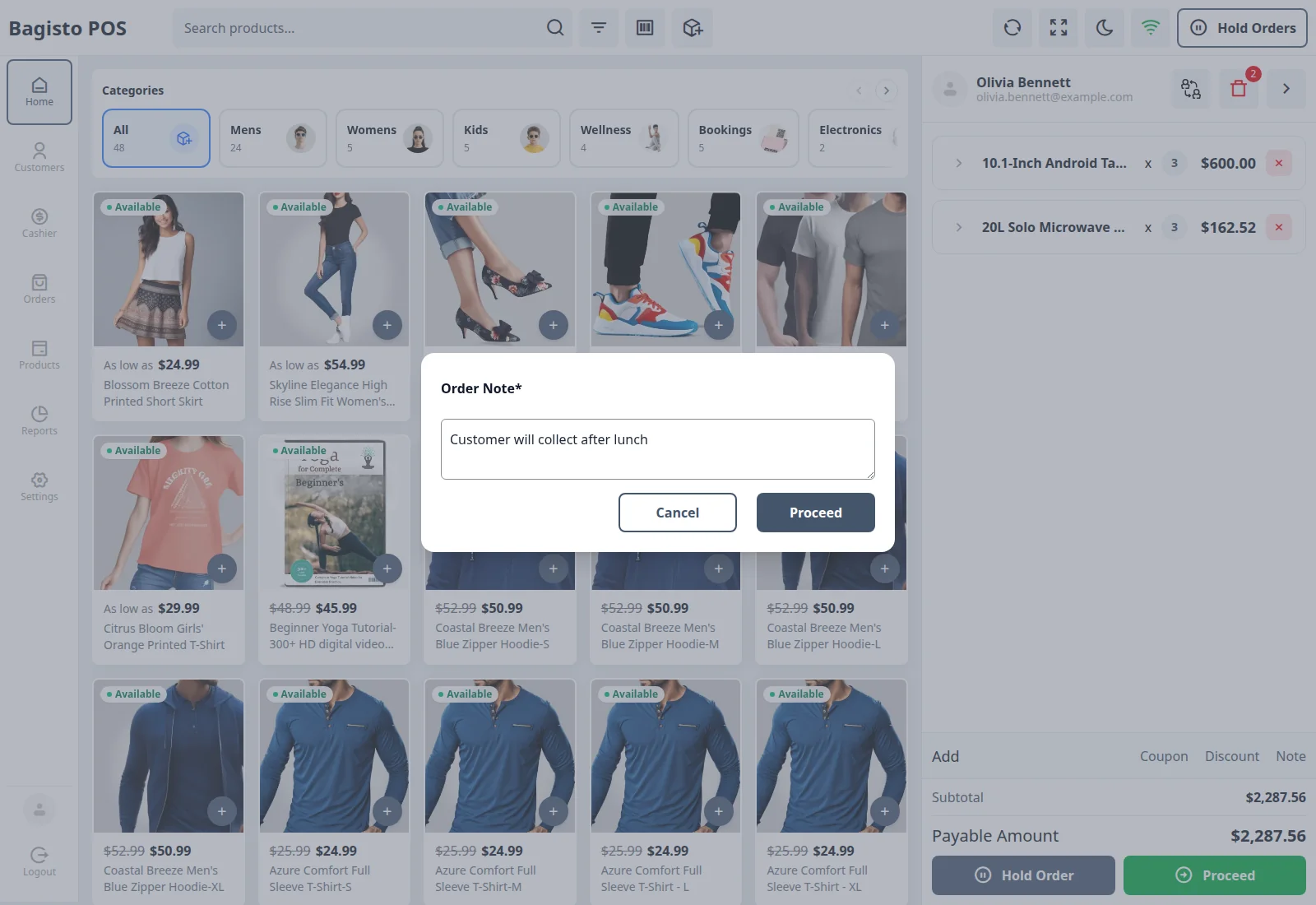Image resolution: width=1316 pixels, height=905 pixels.
Task: Click the Order Note text area
Action: (658, 449)
